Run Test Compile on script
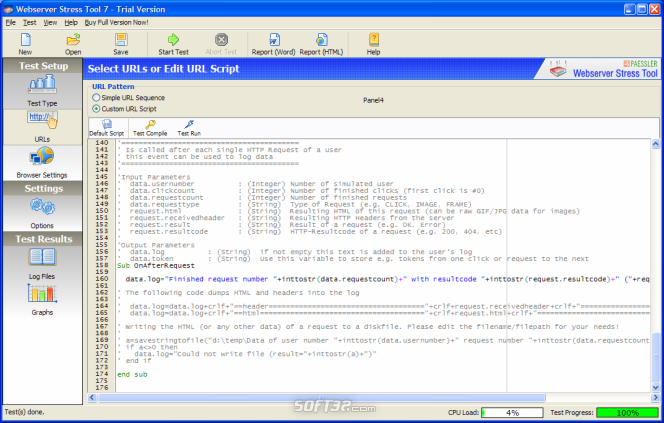The width and height of the screenshot is (664, 423). click(150, 128)
